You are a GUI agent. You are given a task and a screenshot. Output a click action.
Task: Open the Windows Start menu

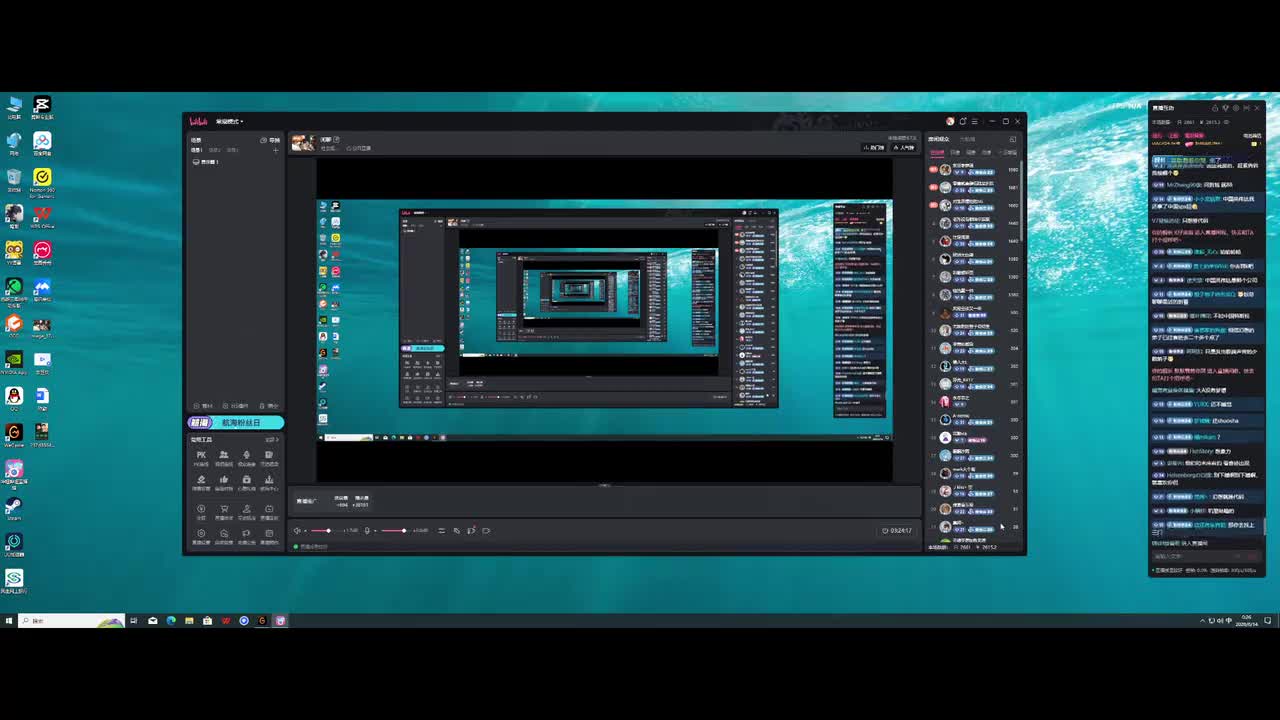point(8,621)
